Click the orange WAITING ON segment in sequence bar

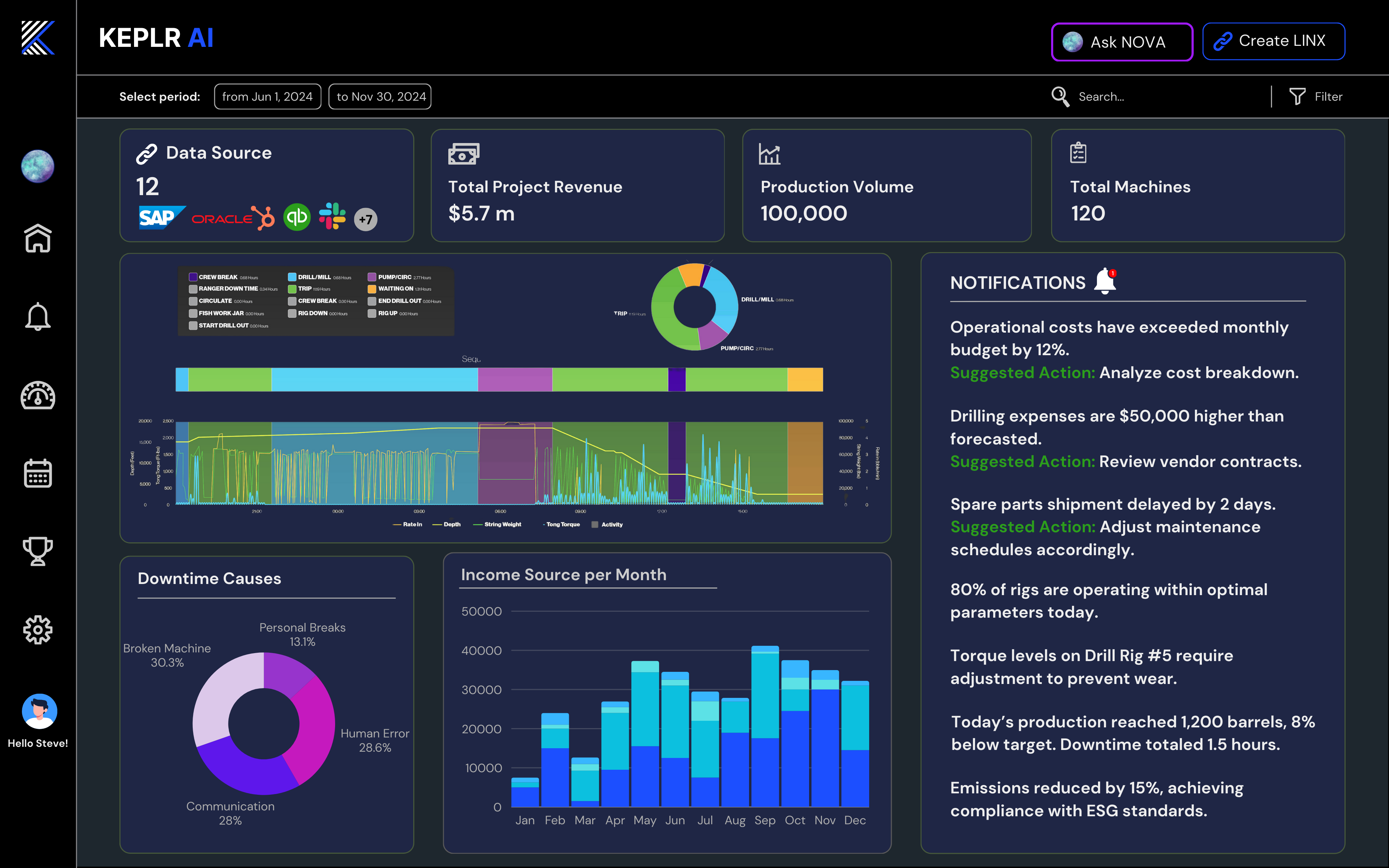(805, 379)
